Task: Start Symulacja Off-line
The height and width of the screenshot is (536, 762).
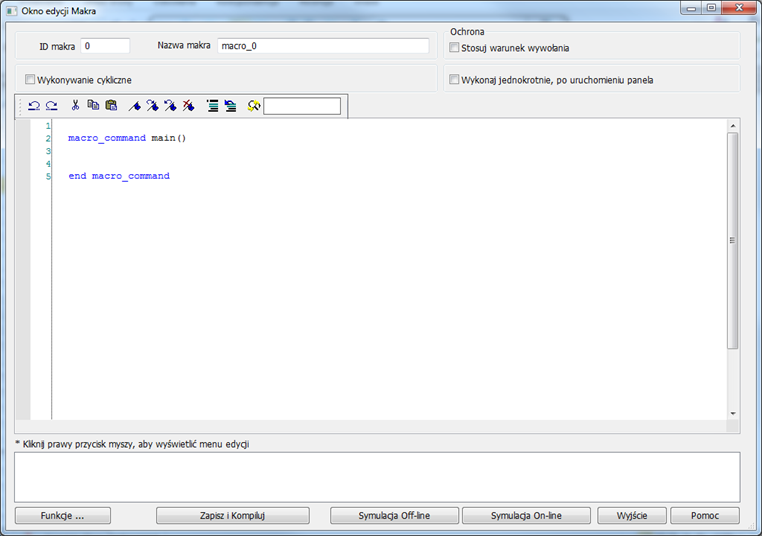Action: pyautogui.click(x=394, y=516)
